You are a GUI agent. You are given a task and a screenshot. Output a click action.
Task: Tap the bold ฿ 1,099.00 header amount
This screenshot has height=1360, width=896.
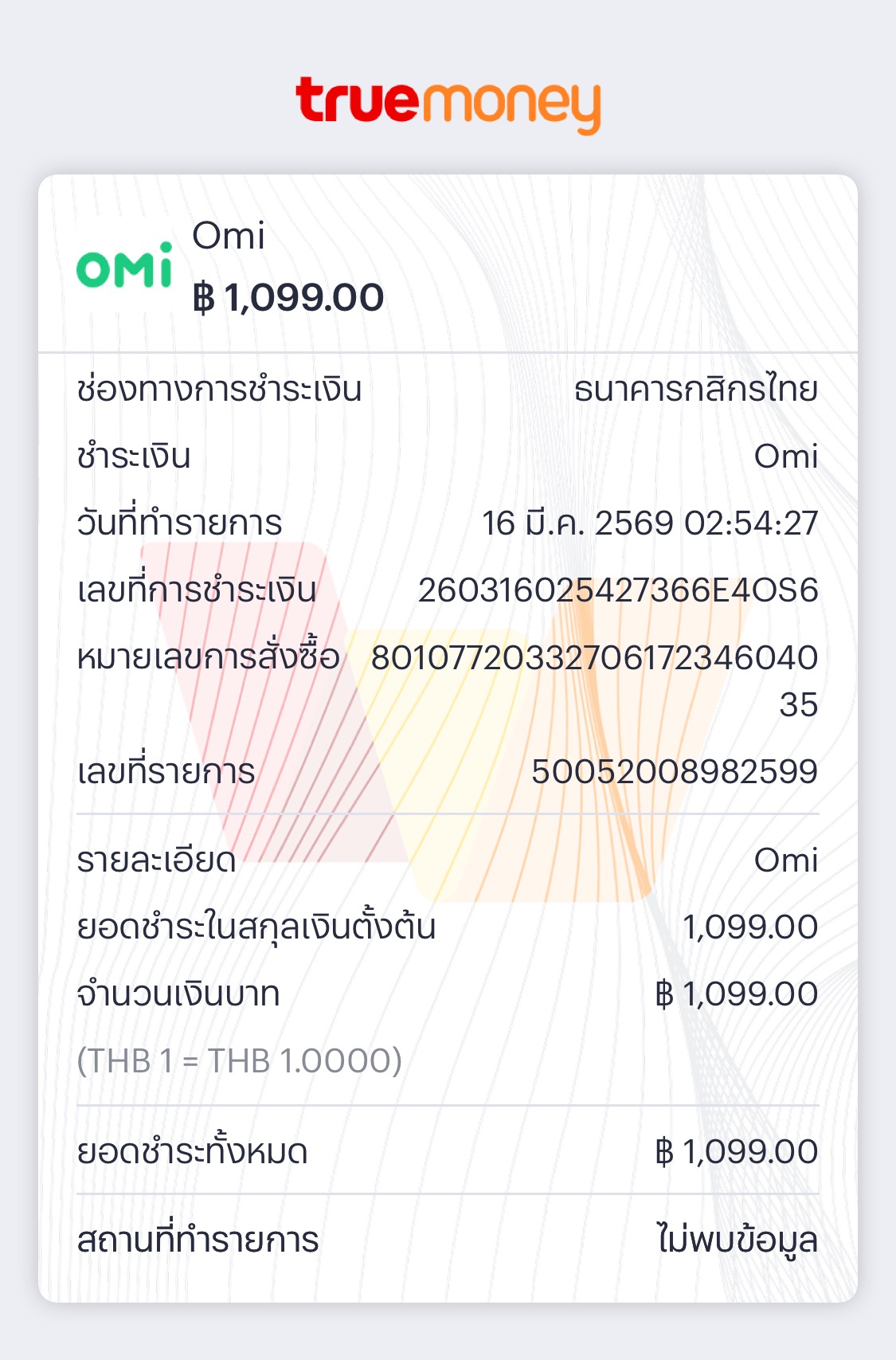pyautogui.click(x=288, y=298)
